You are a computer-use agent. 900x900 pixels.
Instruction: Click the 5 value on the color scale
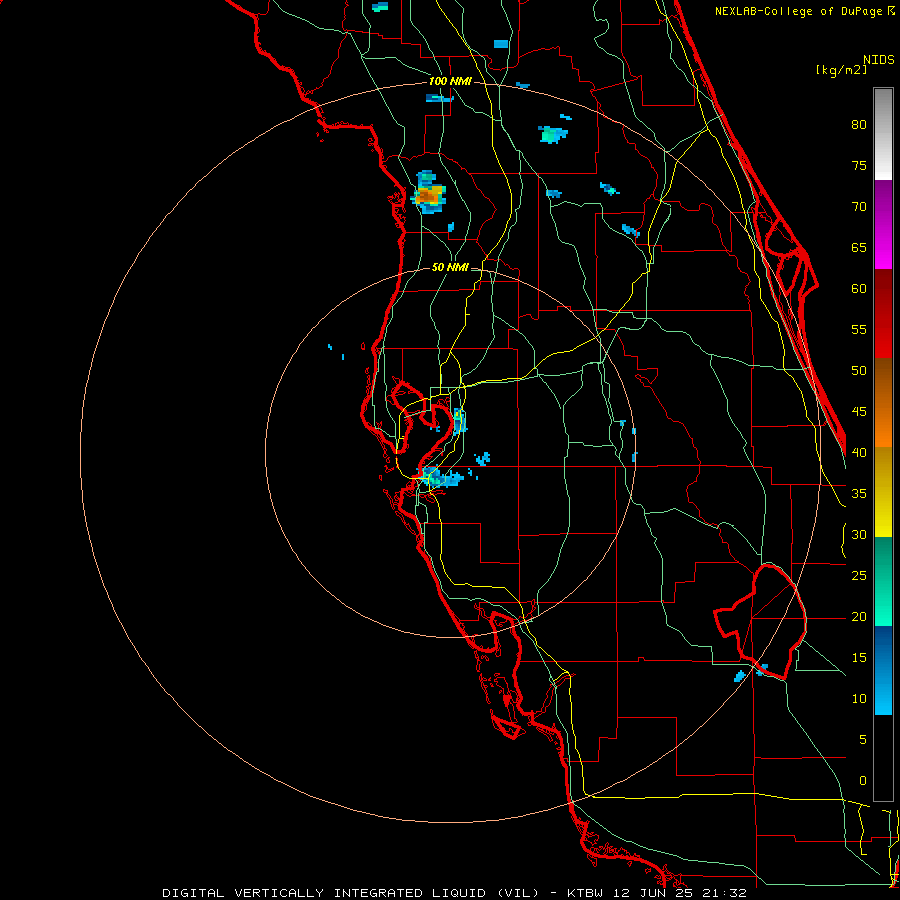(863, 740)
